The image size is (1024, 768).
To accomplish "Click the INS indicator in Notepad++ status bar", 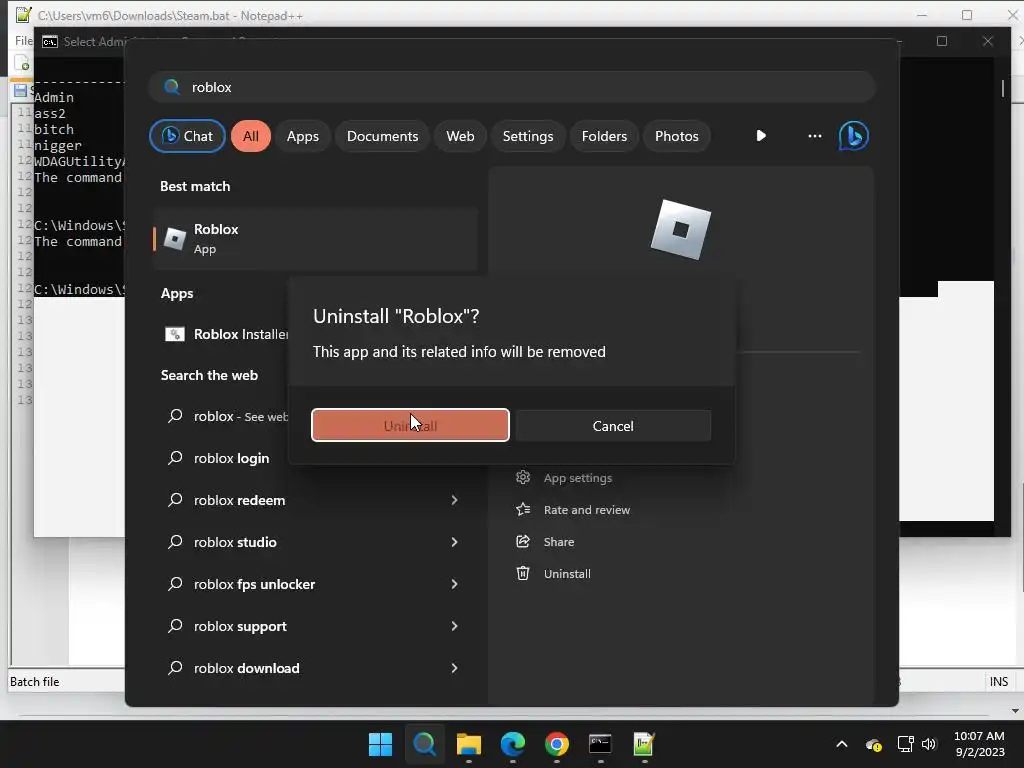I will tap(999, 681).
